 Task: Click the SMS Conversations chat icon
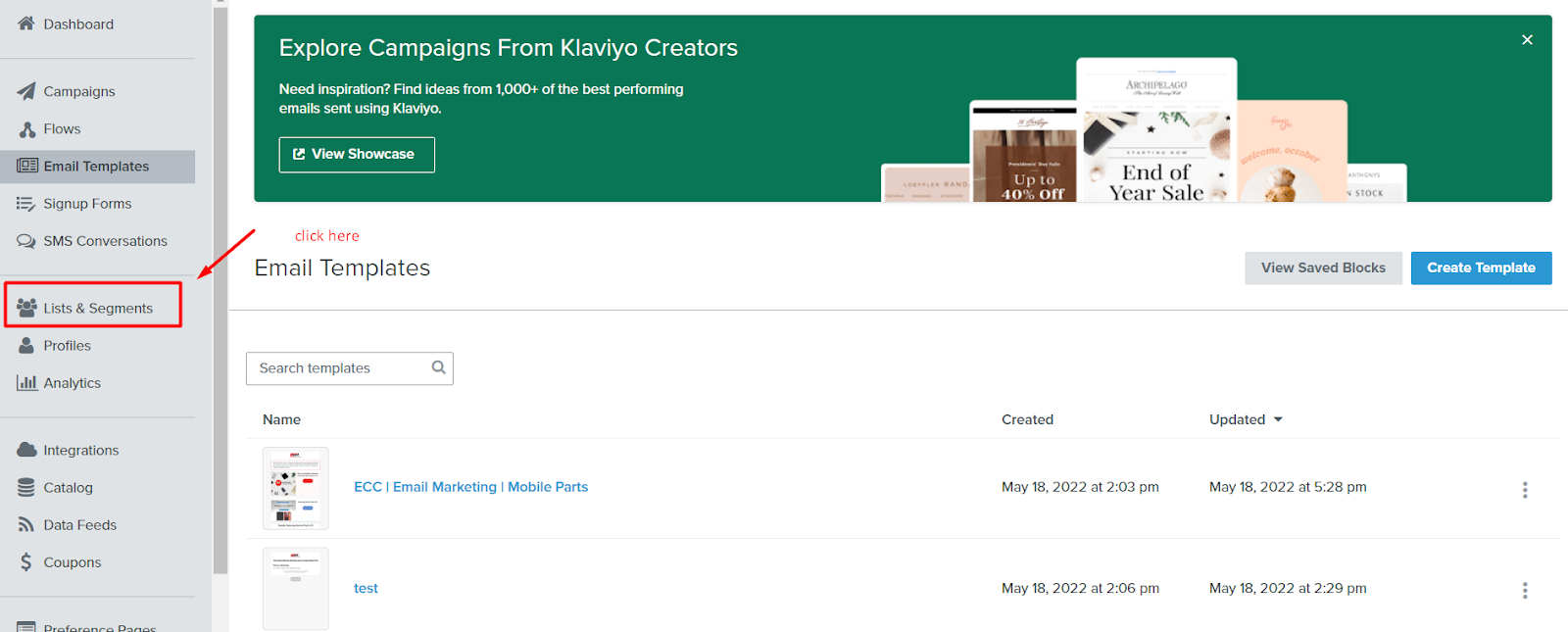[26, 241]
